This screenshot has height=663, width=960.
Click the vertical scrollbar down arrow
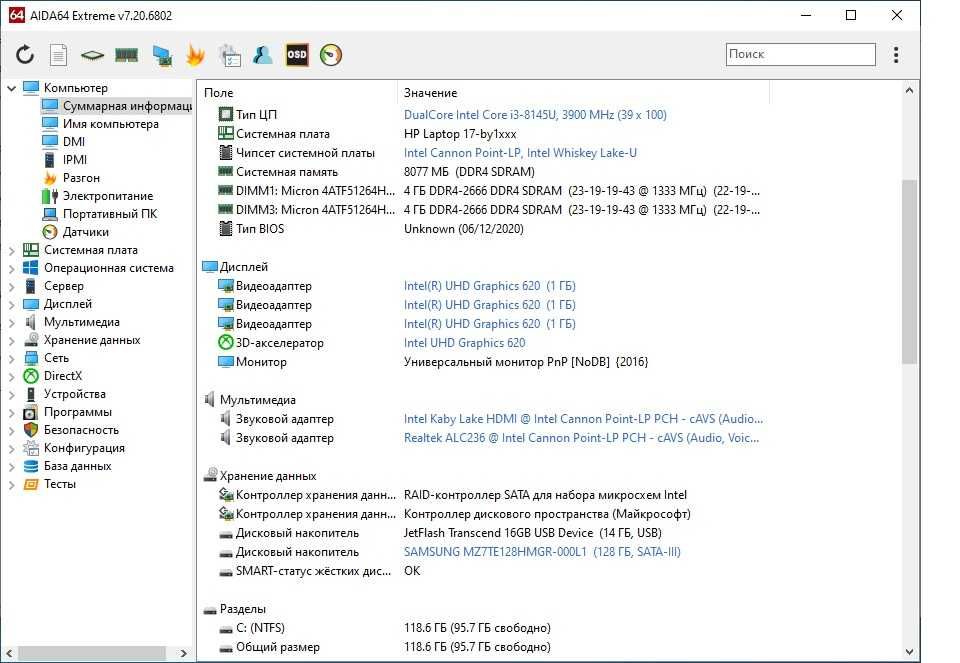pyautogui.click(x=909, y=651)
